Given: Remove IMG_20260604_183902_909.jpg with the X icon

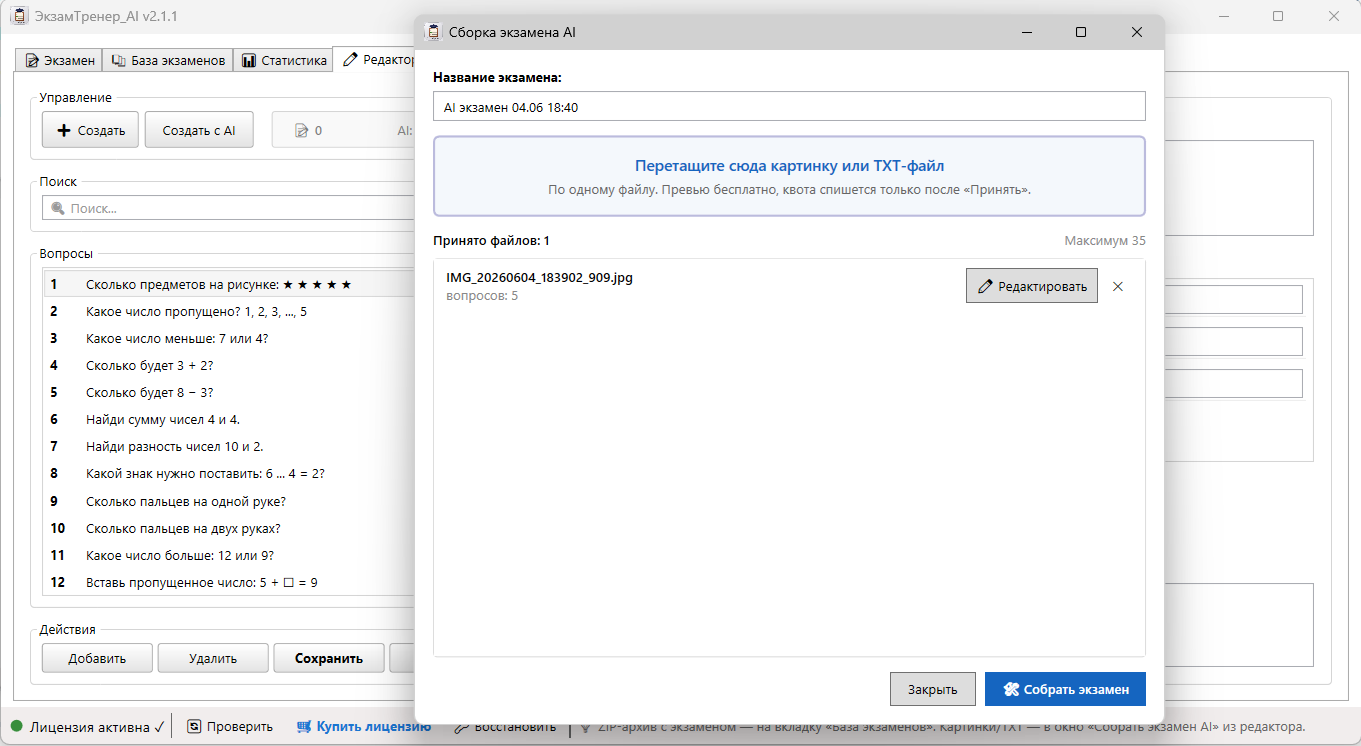Looking at the screenshot, I should (1118, 286).
